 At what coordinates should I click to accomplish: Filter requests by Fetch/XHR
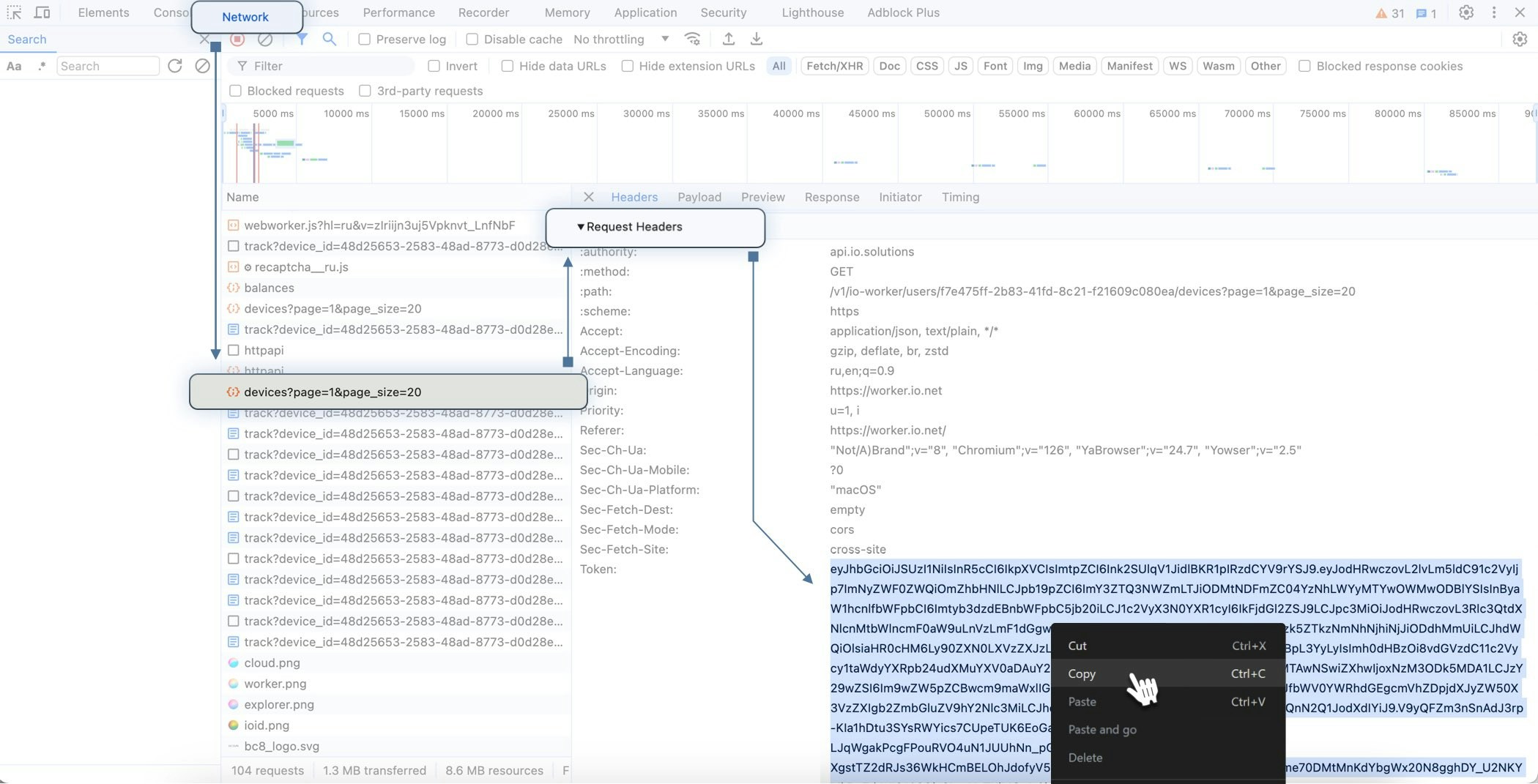coord(834,67)
